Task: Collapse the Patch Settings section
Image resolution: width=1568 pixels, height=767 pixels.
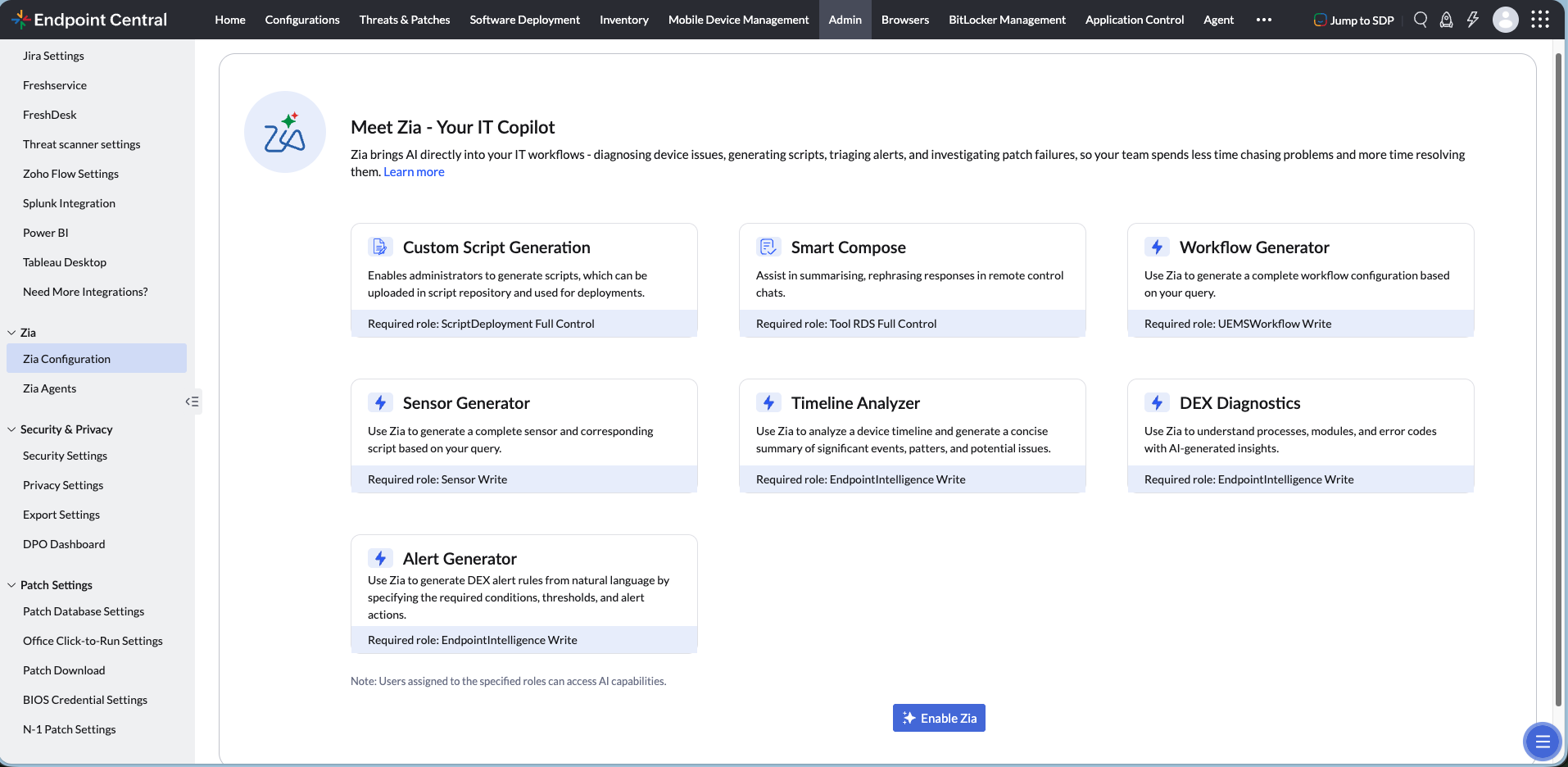Action: [x=11, y=585]
